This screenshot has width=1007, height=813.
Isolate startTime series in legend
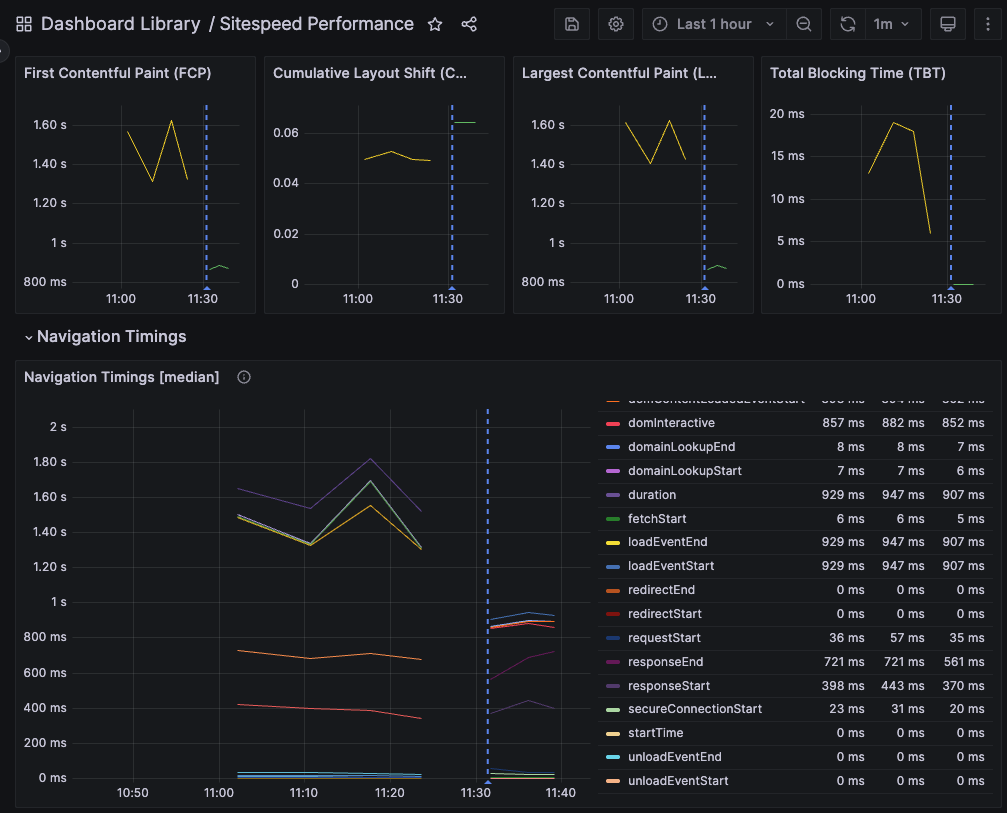click(655, 733)
